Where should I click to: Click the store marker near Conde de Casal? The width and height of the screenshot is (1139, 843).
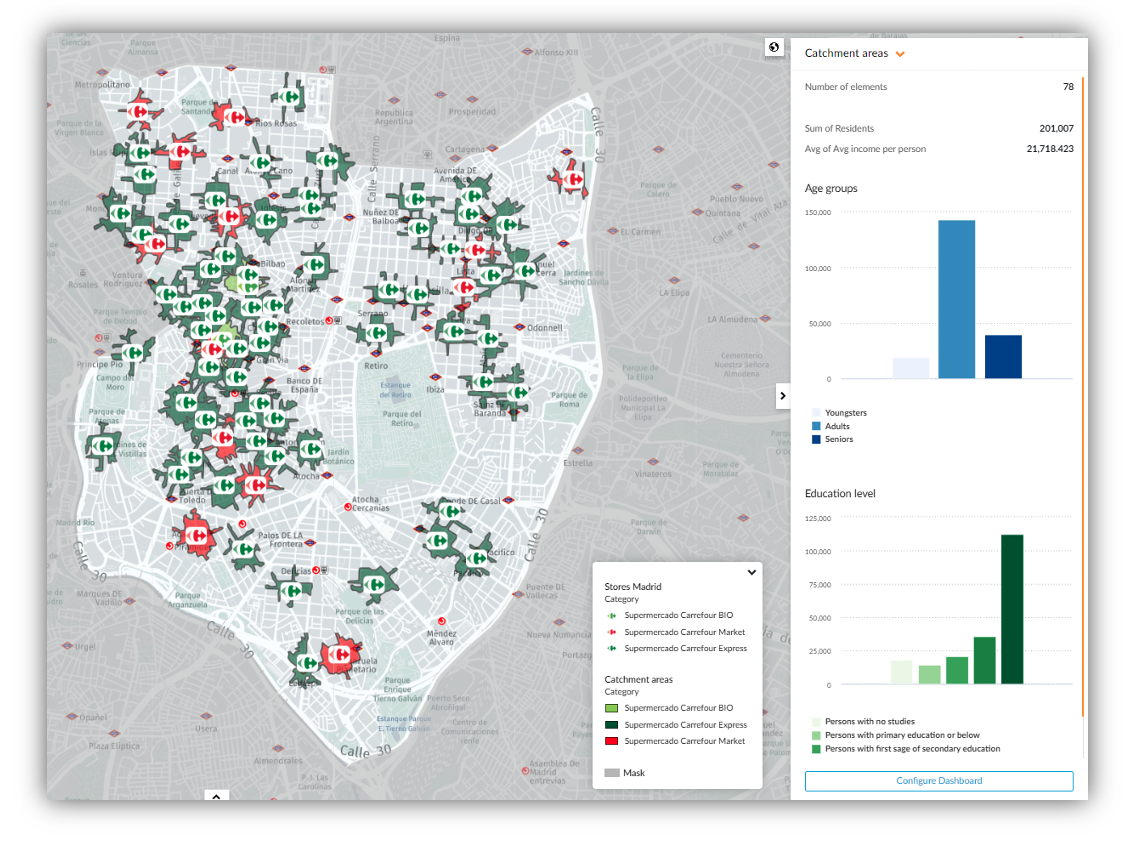450,510
